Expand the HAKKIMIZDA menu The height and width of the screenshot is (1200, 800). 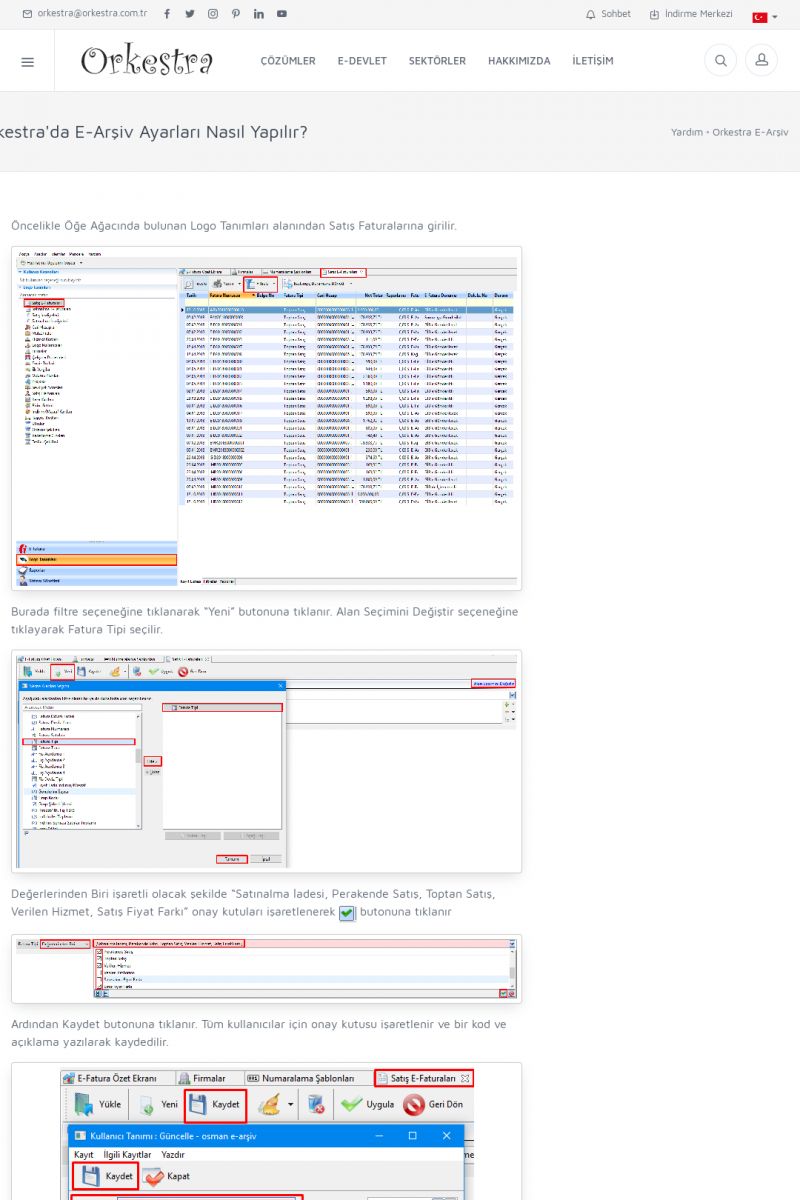[519, 61]
